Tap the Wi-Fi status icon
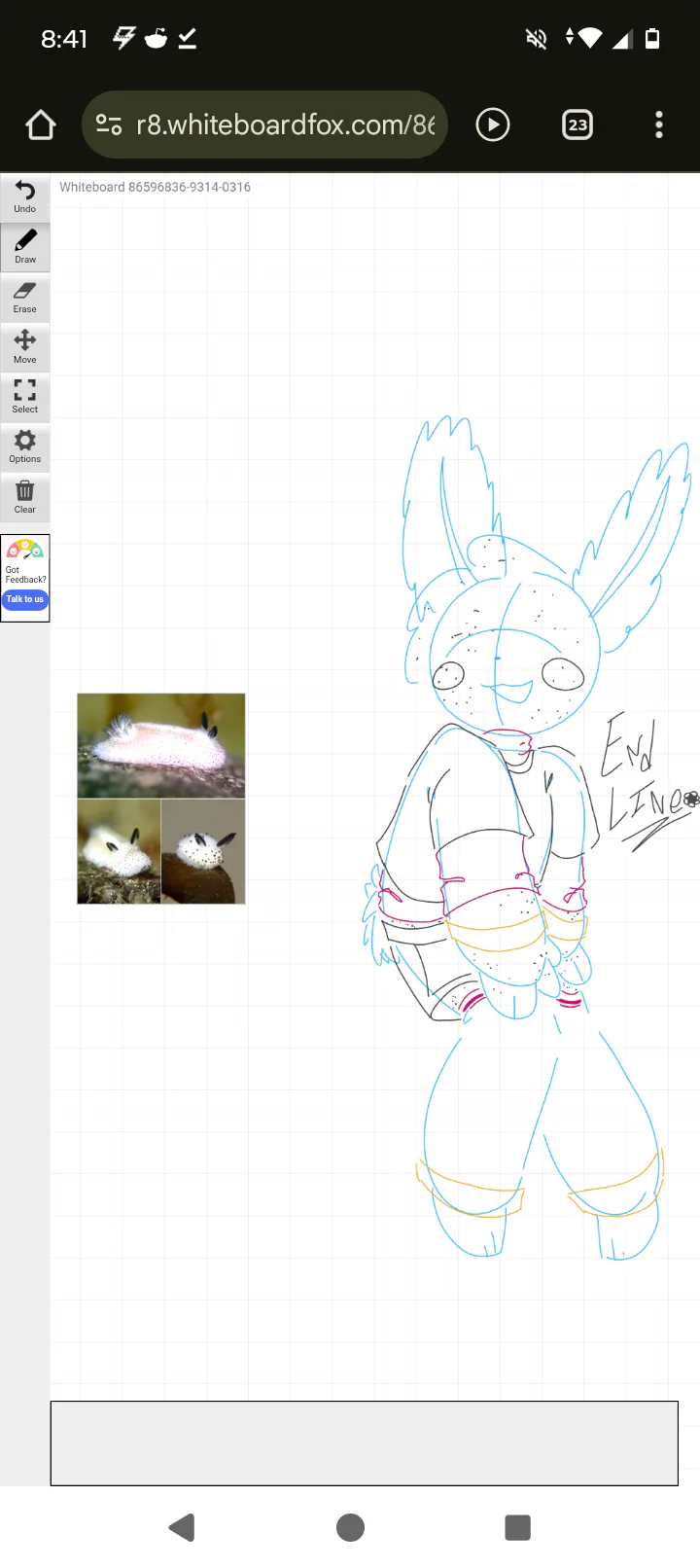Viewport: 700px width, 1568px height. click(x=589, y=39)
